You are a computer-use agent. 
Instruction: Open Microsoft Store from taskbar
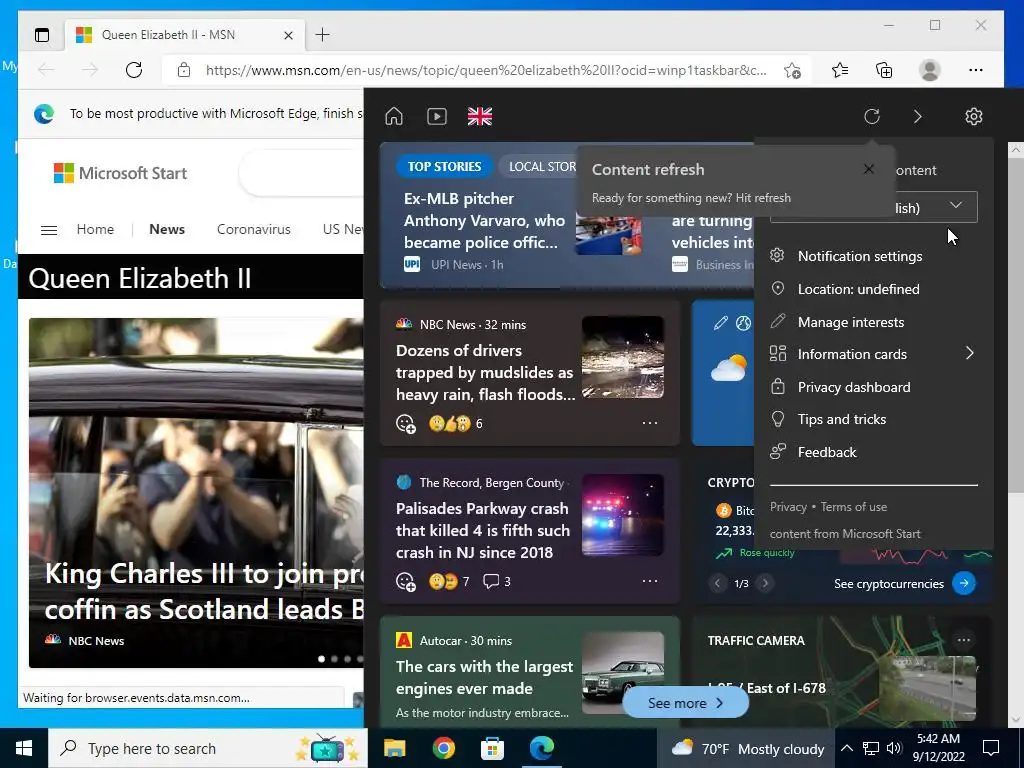492,748
